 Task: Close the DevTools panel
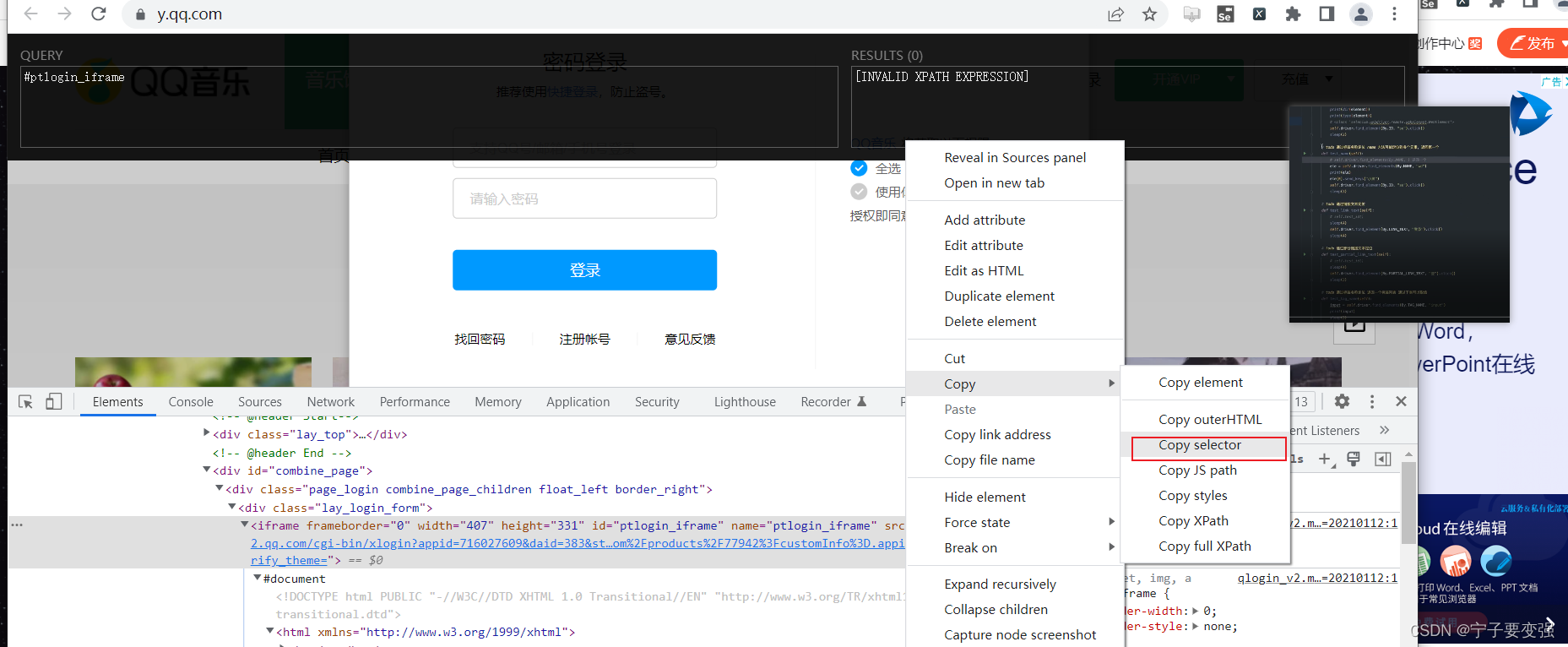click(1401, 402)
